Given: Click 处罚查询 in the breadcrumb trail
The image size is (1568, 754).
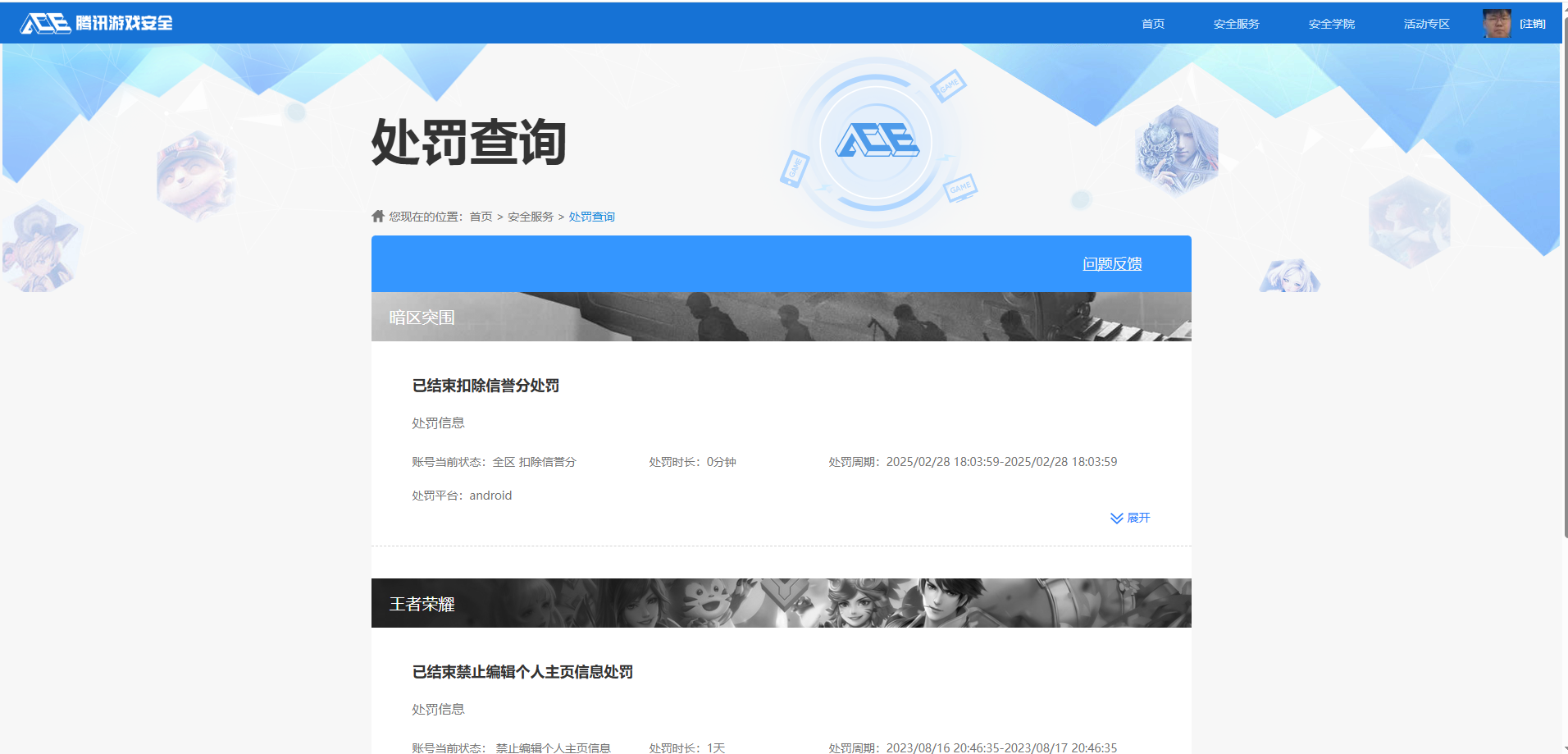Looking at the screenshot, I should (x=591, y=216).
